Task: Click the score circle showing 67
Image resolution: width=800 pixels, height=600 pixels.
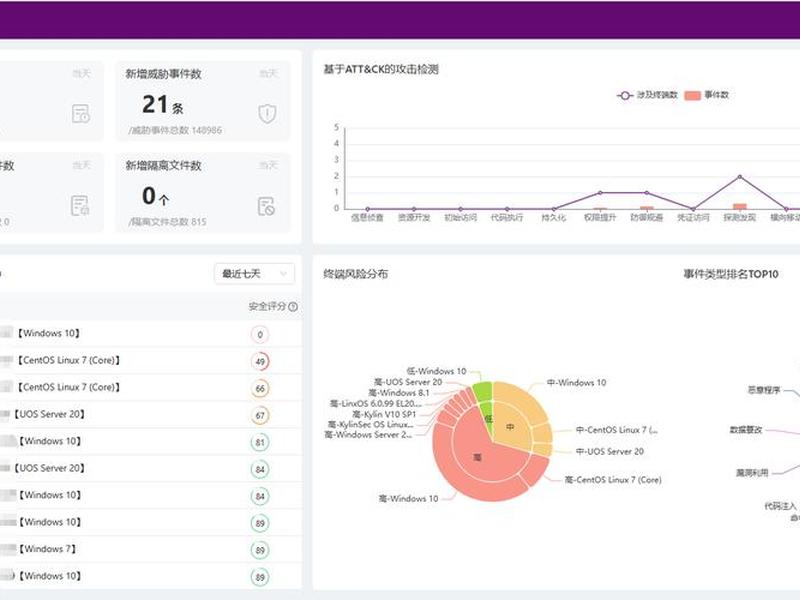Action: click(x=260, y=416)
